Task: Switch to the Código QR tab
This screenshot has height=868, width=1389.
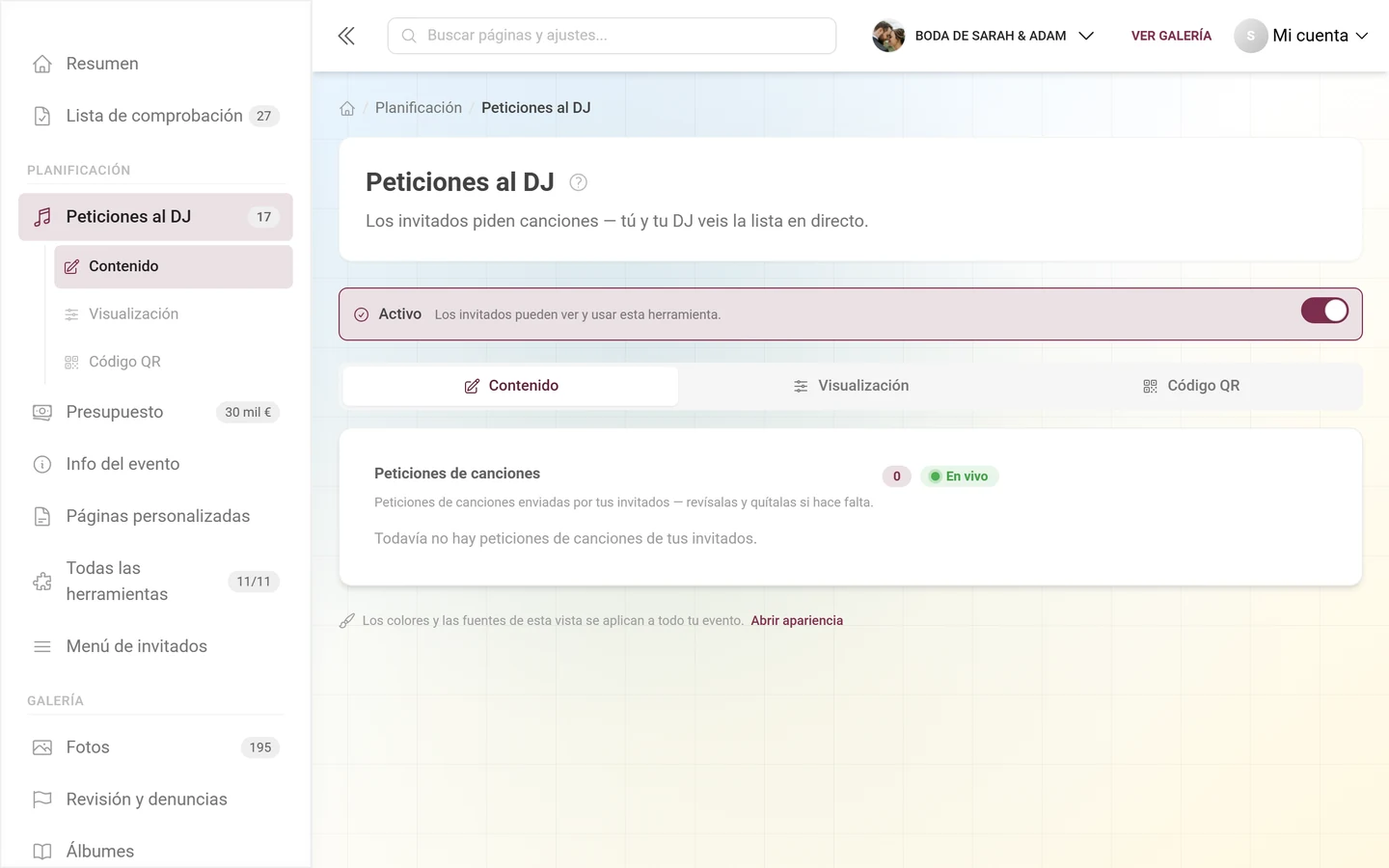Action: tap(1191, 386)
